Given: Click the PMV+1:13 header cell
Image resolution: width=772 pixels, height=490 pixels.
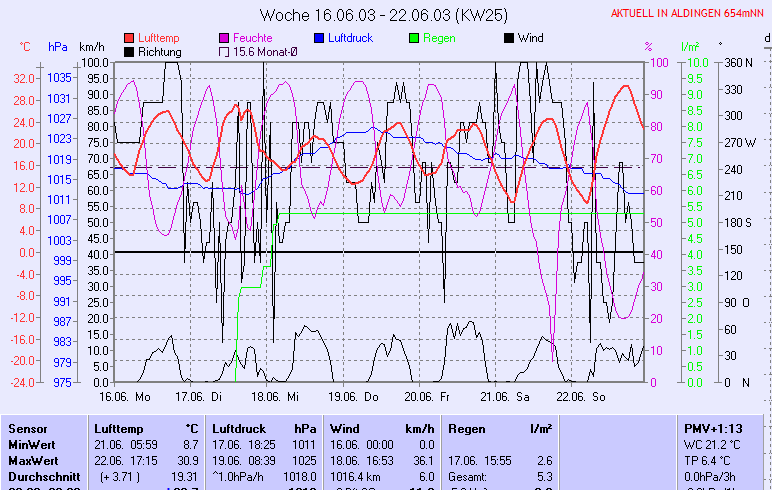Looking at the screenshot, I should coord(711,428).
